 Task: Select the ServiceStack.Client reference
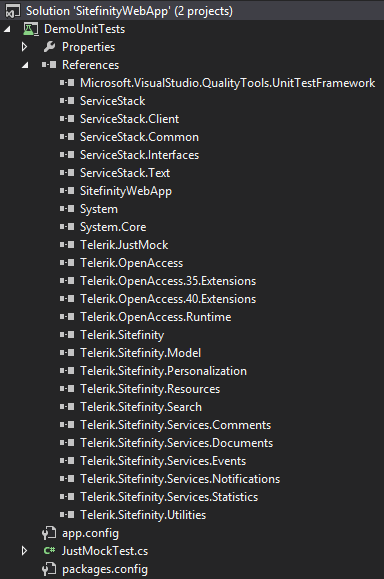tap(130, 119)
